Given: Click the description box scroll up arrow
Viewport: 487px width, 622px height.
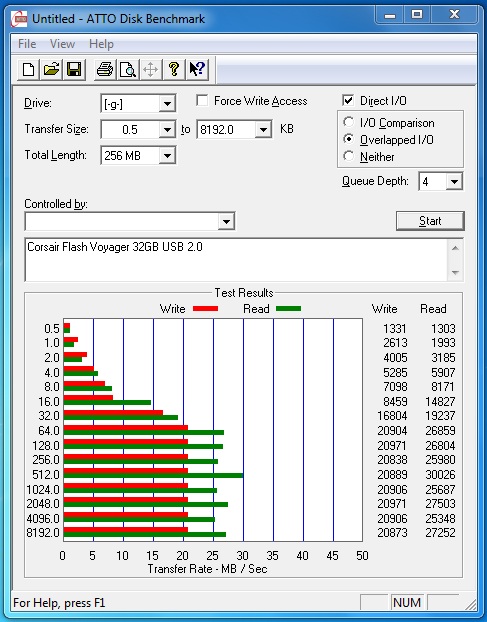Looking at the screenshot, I should tap(455, 248).
